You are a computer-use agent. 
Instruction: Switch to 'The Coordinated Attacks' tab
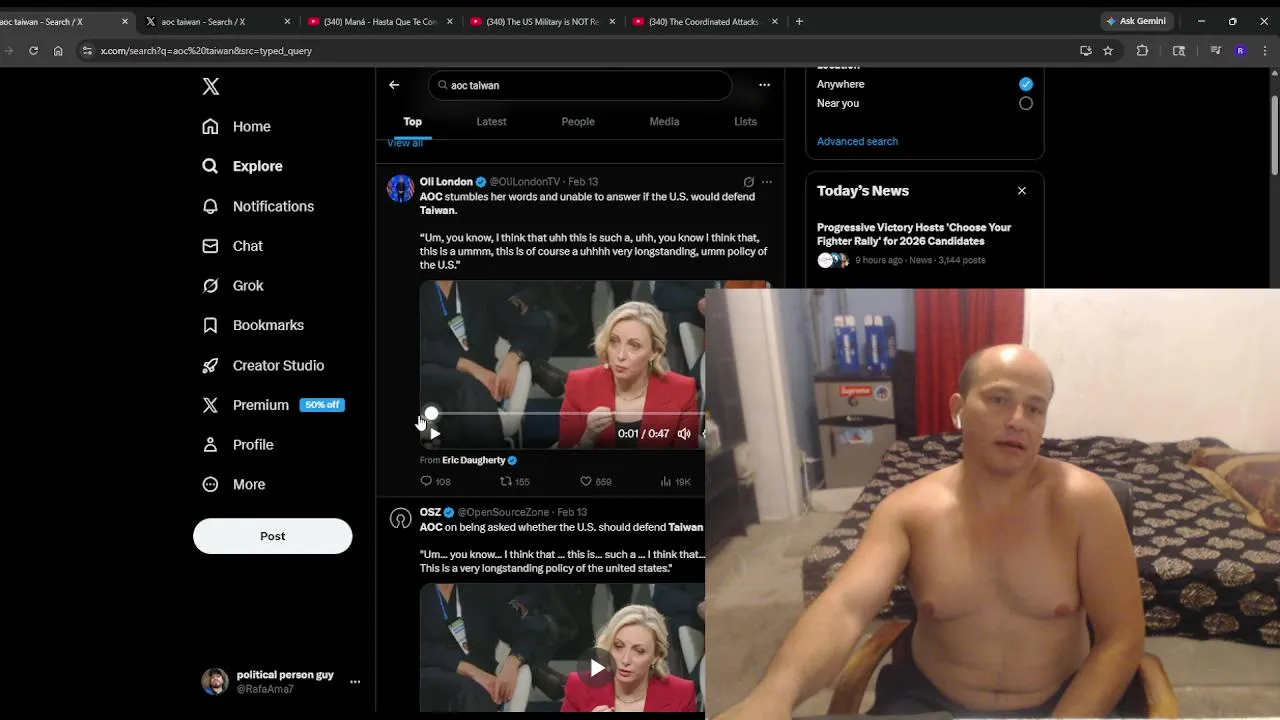[705, 21]
